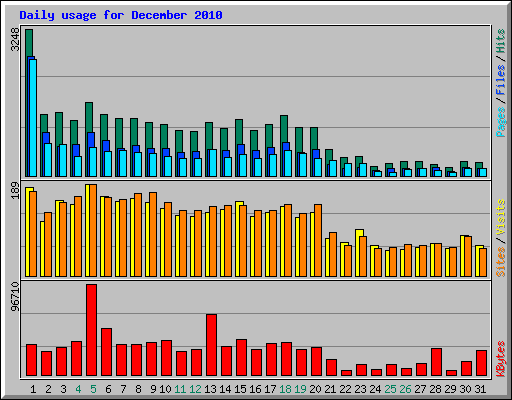Click day 28 label on x-axis
The width and height of the screenshot is (512, 400).
pyautogui.click(x=435, y=389)
